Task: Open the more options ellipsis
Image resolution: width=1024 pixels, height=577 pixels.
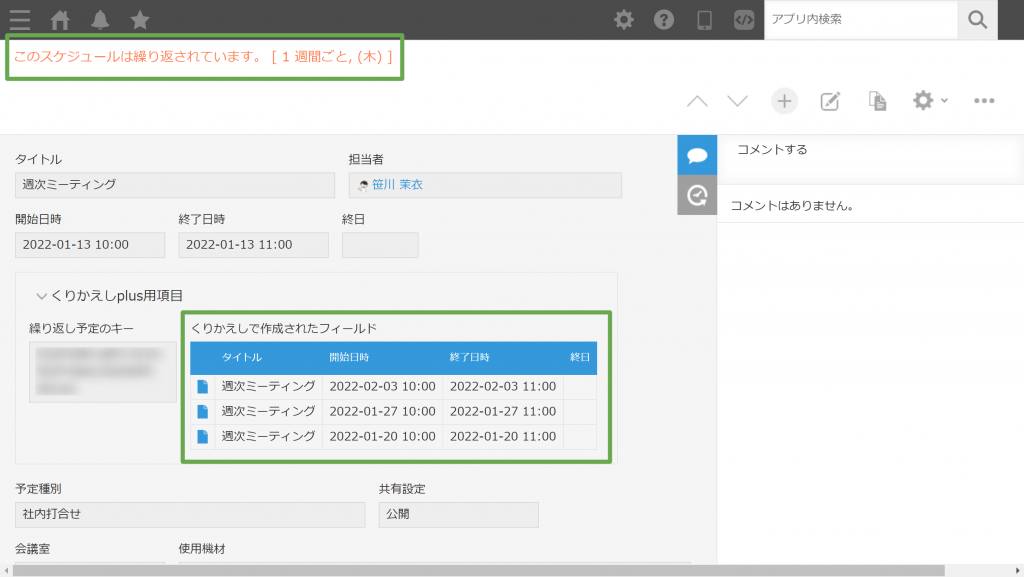Action: (984, 101)
